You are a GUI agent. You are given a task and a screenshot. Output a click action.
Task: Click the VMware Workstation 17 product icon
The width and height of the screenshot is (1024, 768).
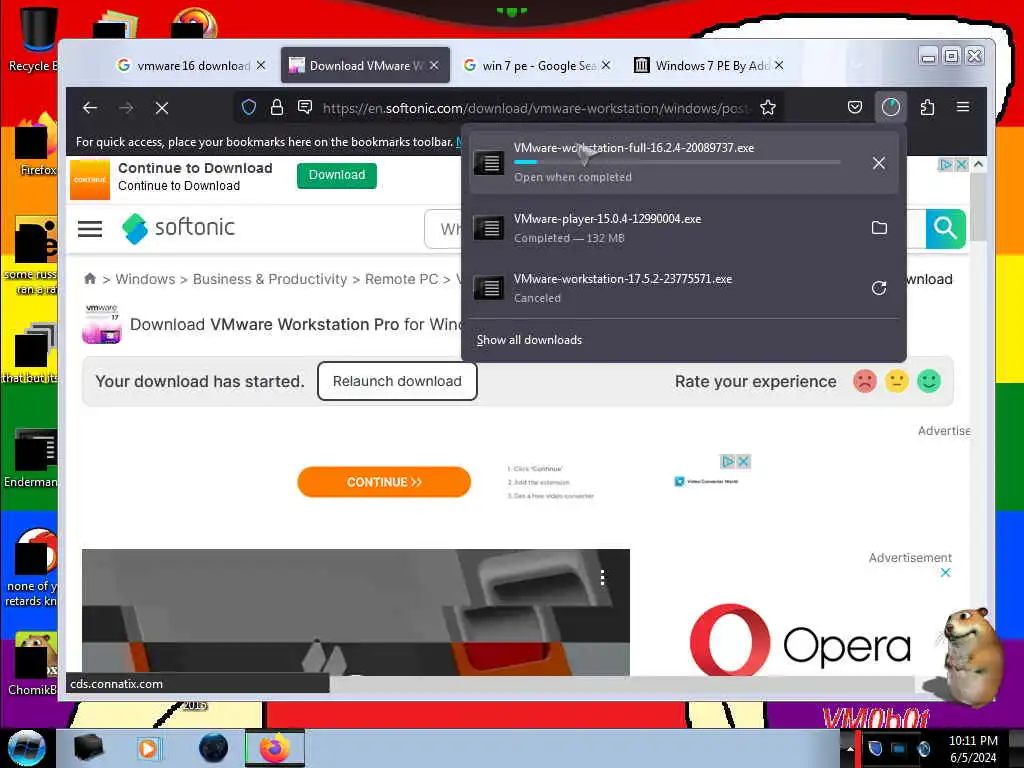coord(102,324)
